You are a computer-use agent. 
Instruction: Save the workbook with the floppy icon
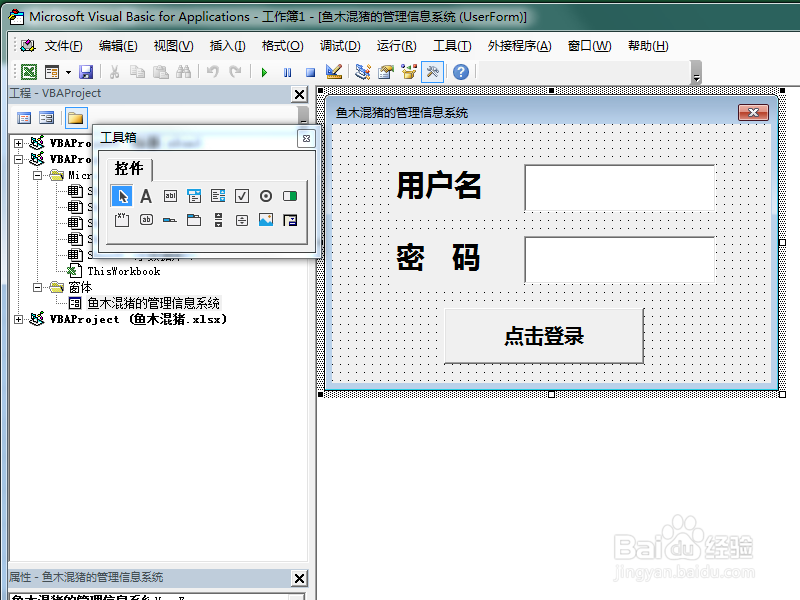86,72
